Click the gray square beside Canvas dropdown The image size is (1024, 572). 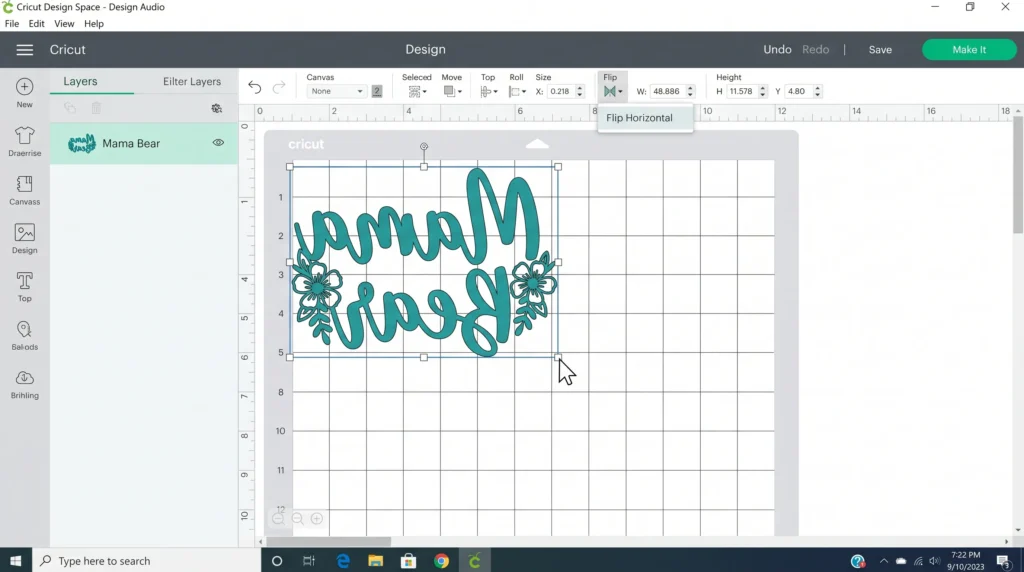tap(377, 91)
